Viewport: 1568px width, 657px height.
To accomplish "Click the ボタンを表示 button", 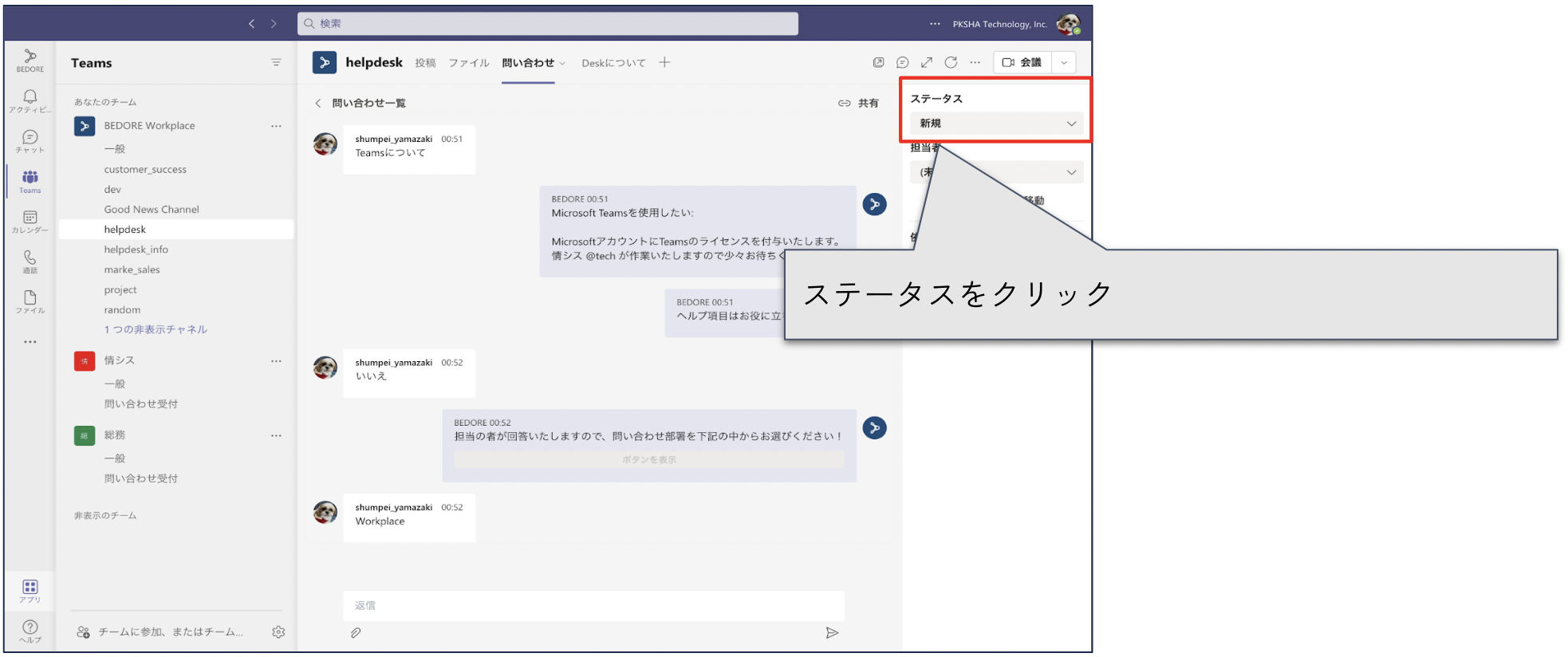I will click(x=649, y=460).
